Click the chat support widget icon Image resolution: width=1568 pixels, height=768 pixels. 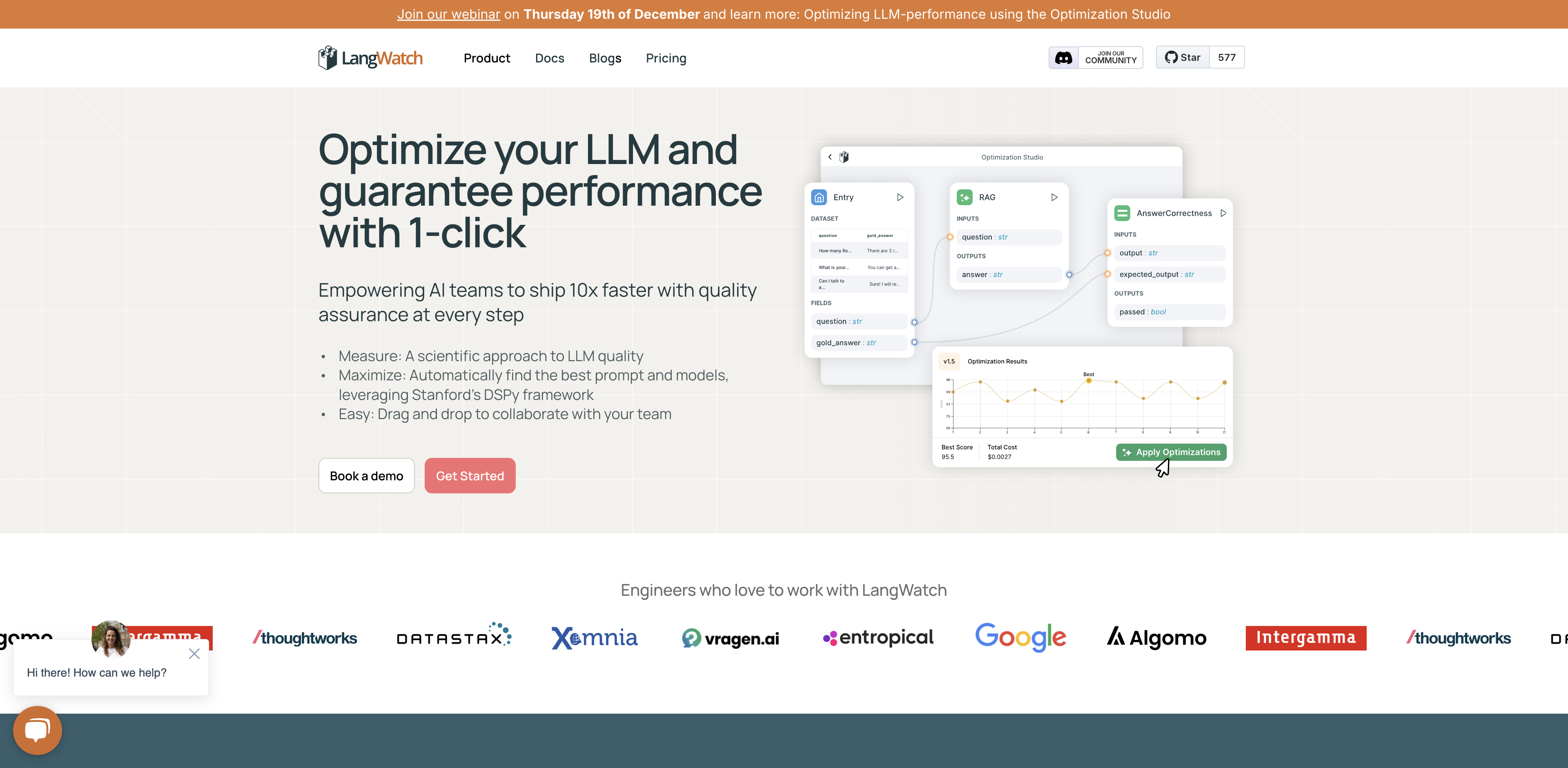[37, 730]
